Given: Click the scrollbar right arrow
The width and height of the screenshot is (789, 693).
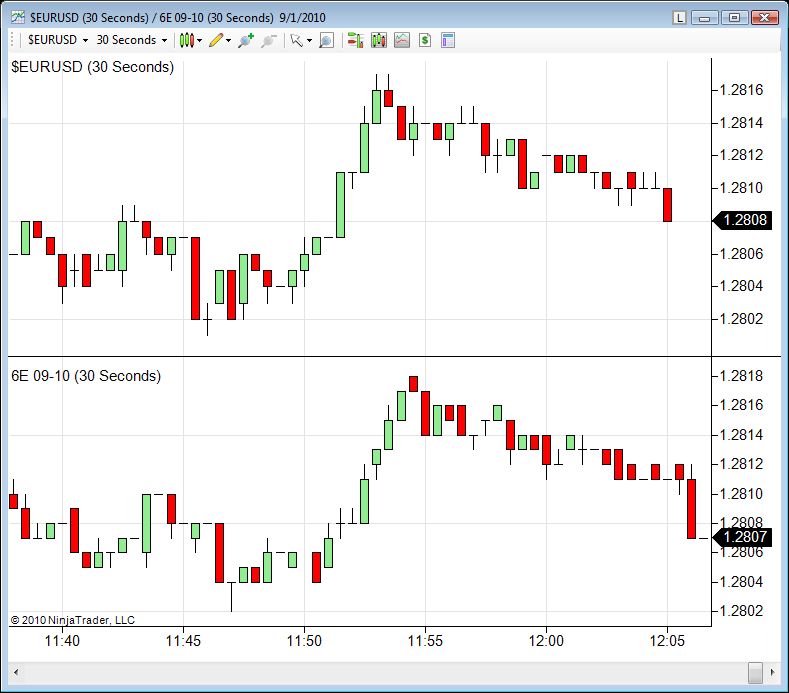Looking at the screenshot, I should click(x=772, y=672).
